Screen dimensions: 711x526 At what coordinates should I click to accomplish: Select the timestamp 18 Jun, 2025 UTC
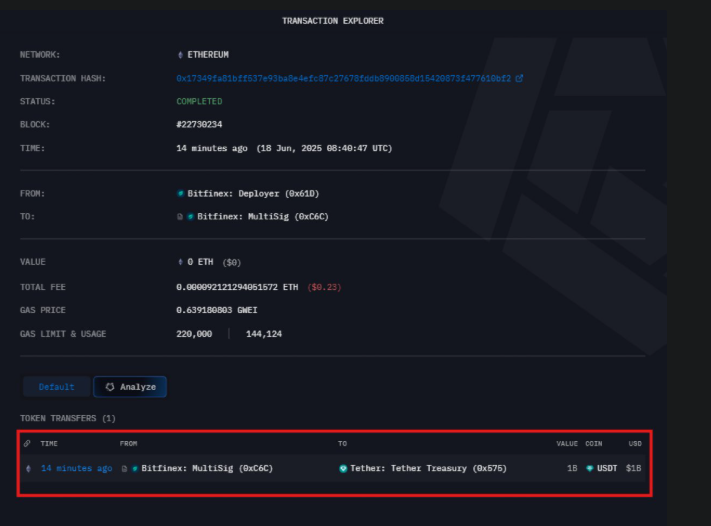324,148
